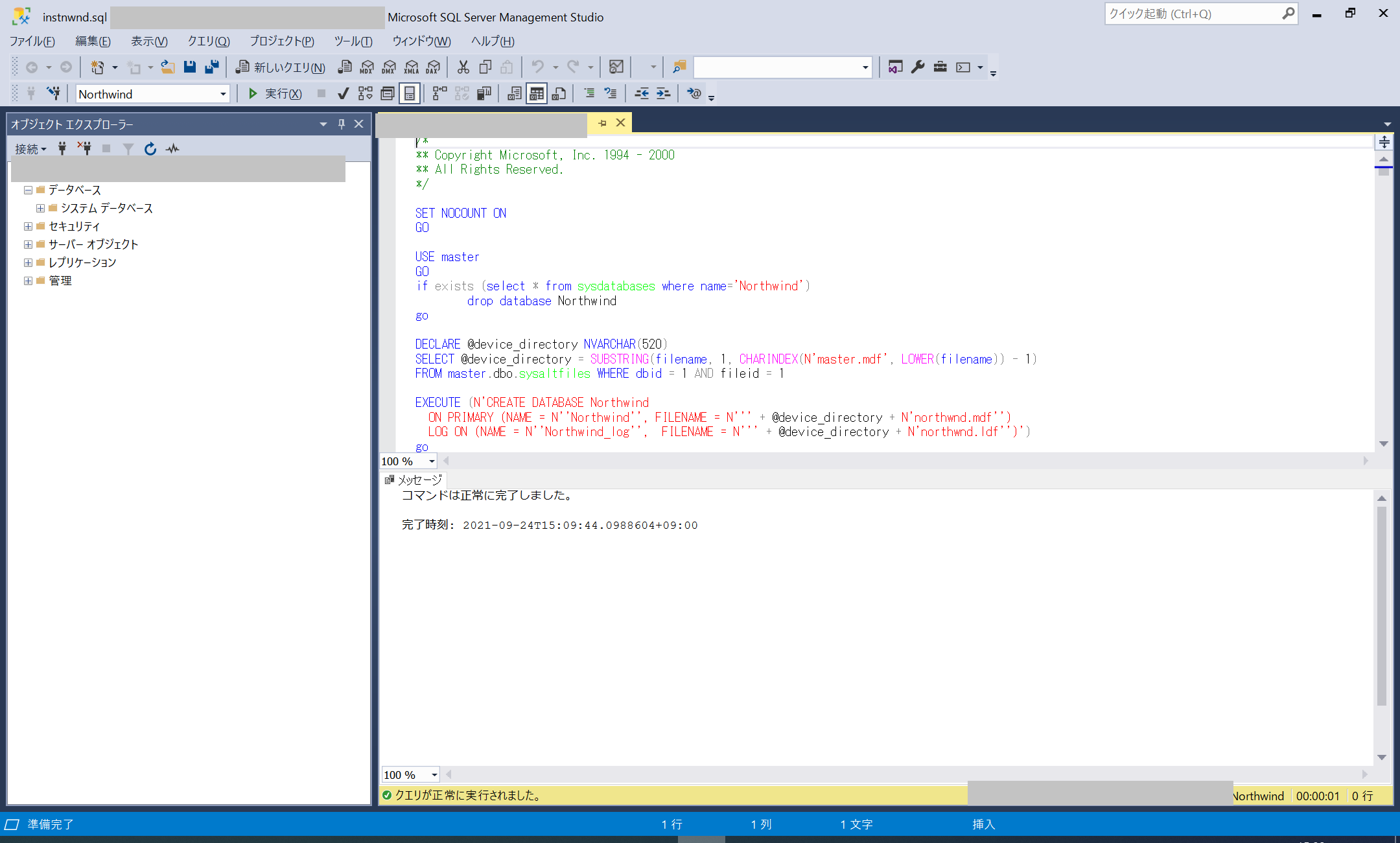1400x843 pixels.
Task: Cut the selection with the scissors icon
Action: [463, 67]
